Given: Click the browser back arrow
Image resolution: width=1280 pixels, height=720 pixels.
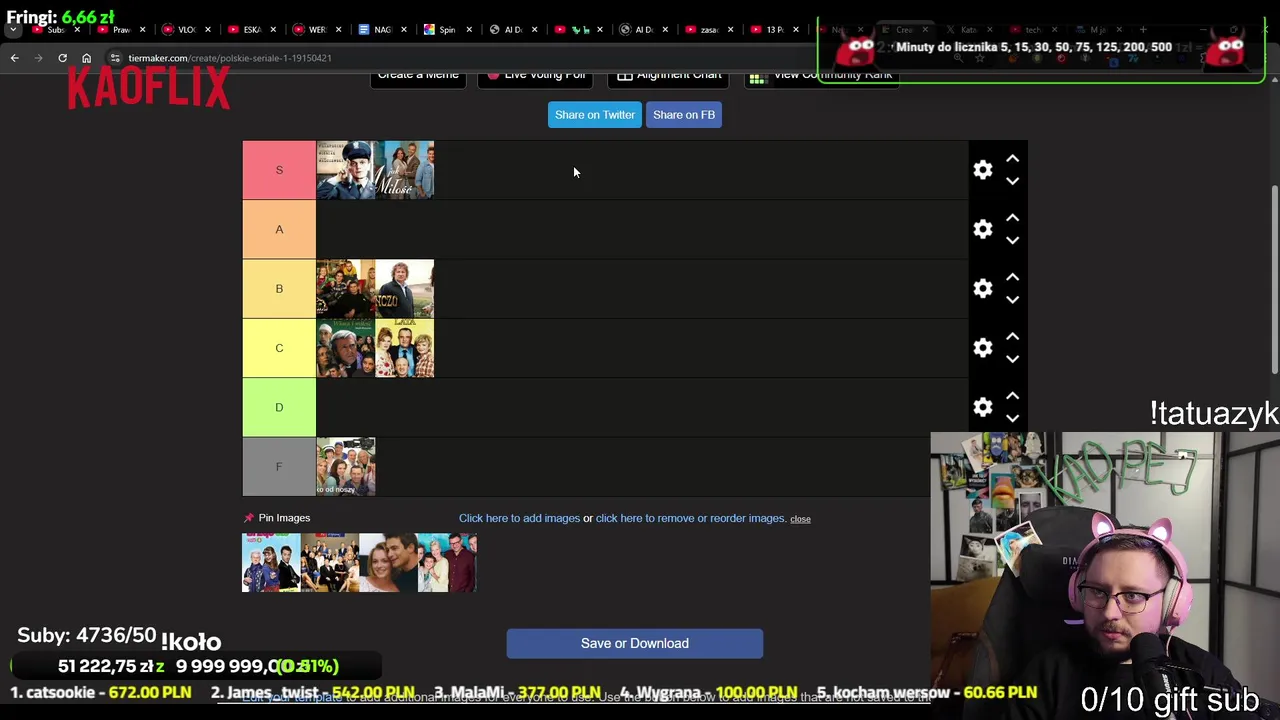Looking at the screenshot, I should (x=15, y=58).
